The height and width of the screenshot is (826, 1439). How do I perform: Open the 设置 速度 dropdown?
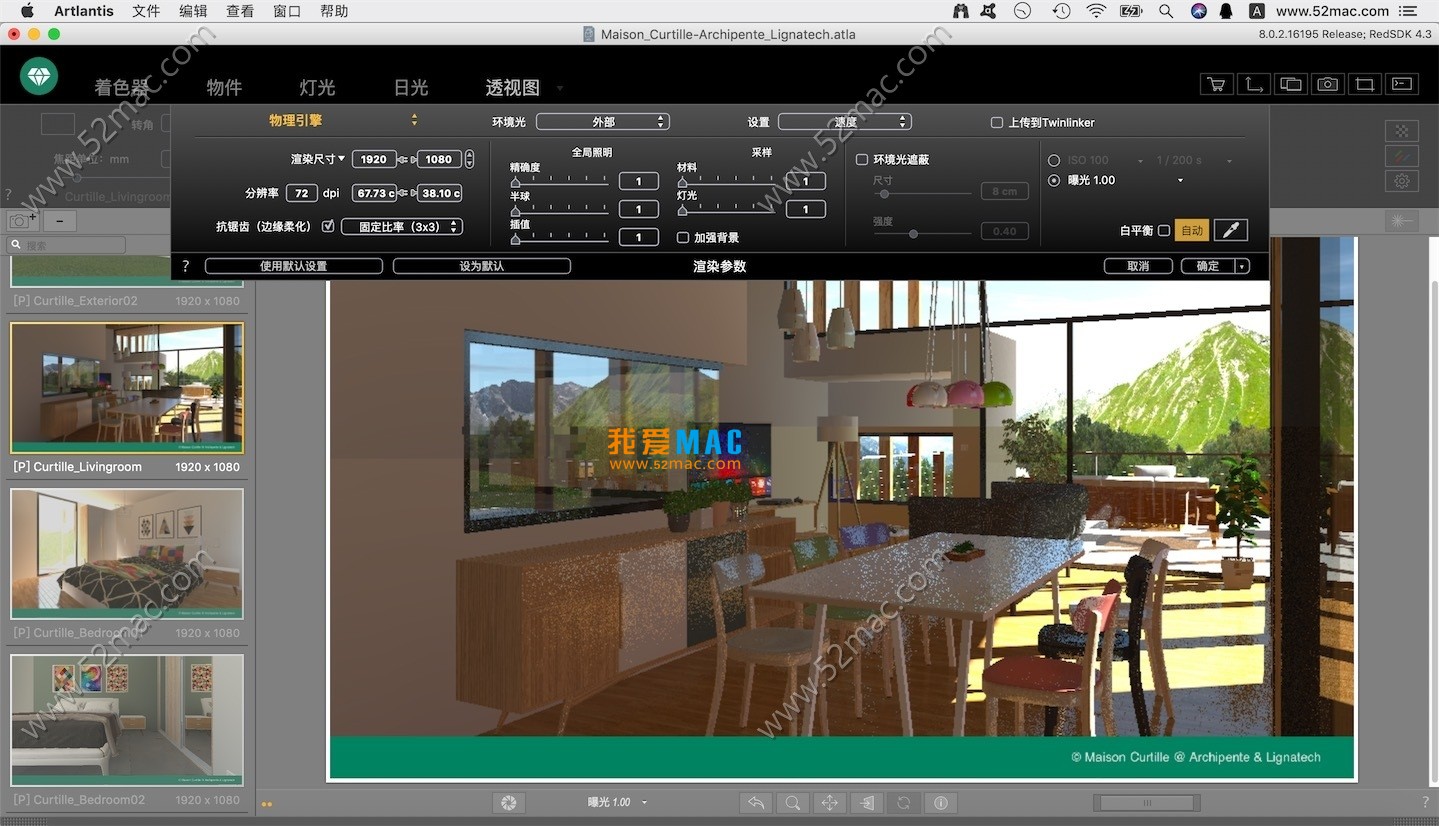[x=845, y=122]
